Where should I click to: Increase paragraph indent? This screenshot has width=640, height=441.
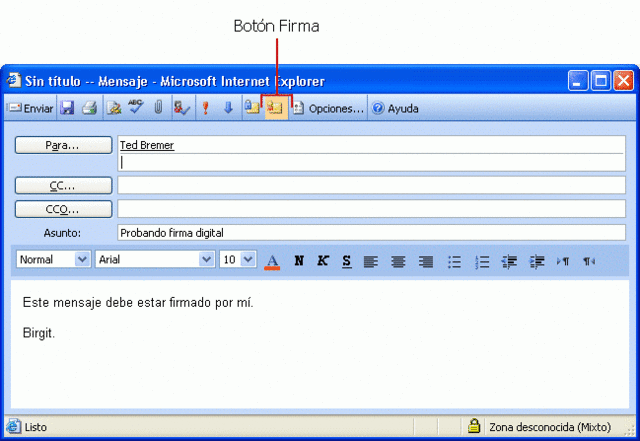(x=537, y=261)
